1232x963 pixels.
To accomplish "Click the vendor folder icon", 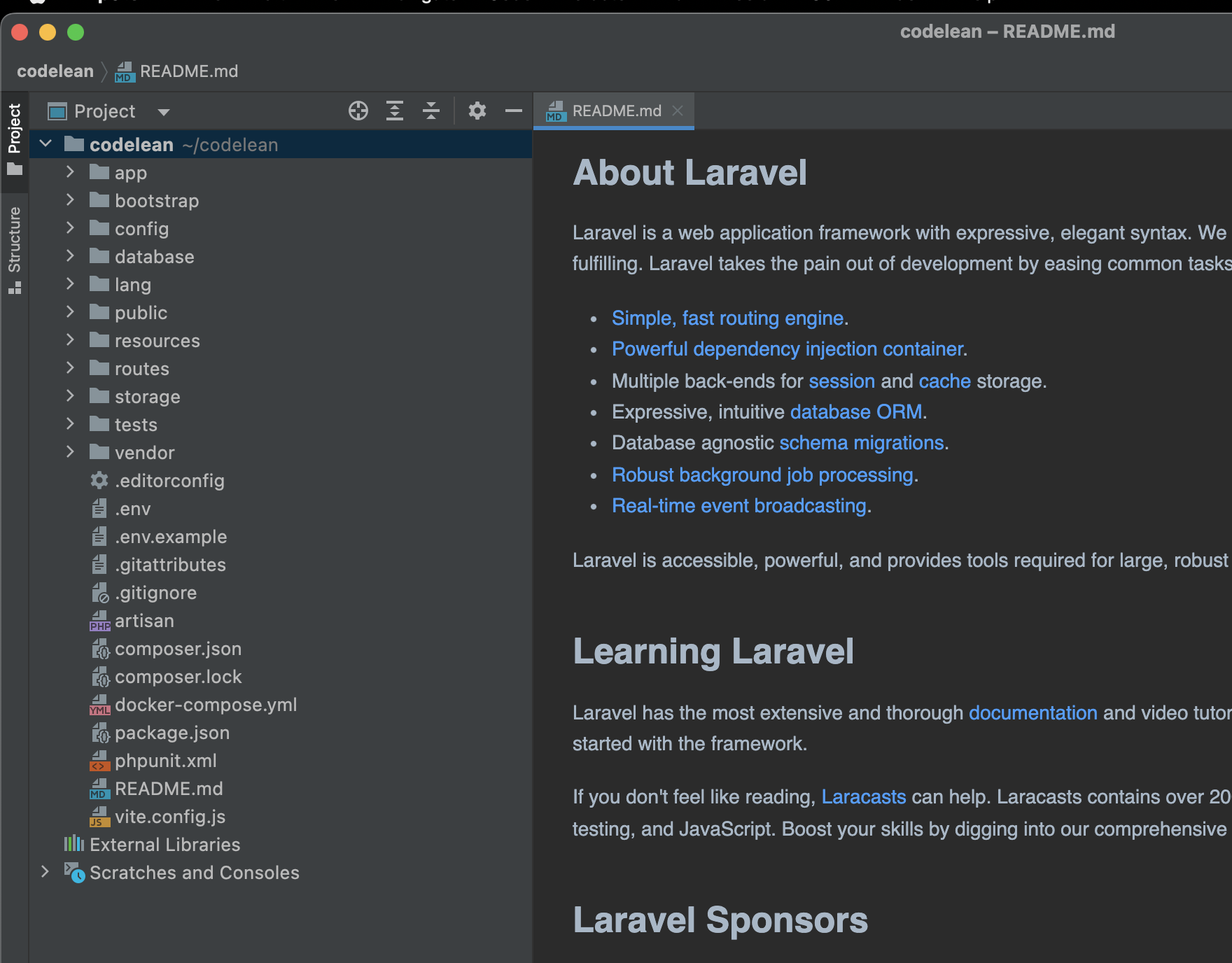I will tap(99, 452).
